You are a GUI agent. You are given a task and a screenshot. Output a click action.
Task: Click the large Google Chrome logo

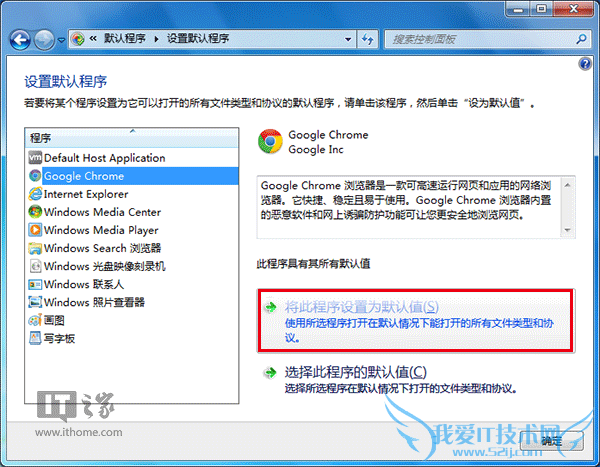(270, 142)
